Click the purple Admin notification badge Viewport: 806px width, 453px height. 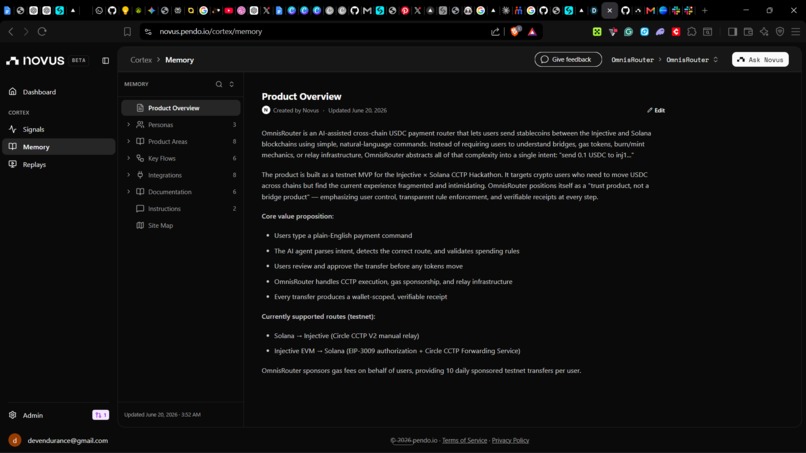(101, 415)
